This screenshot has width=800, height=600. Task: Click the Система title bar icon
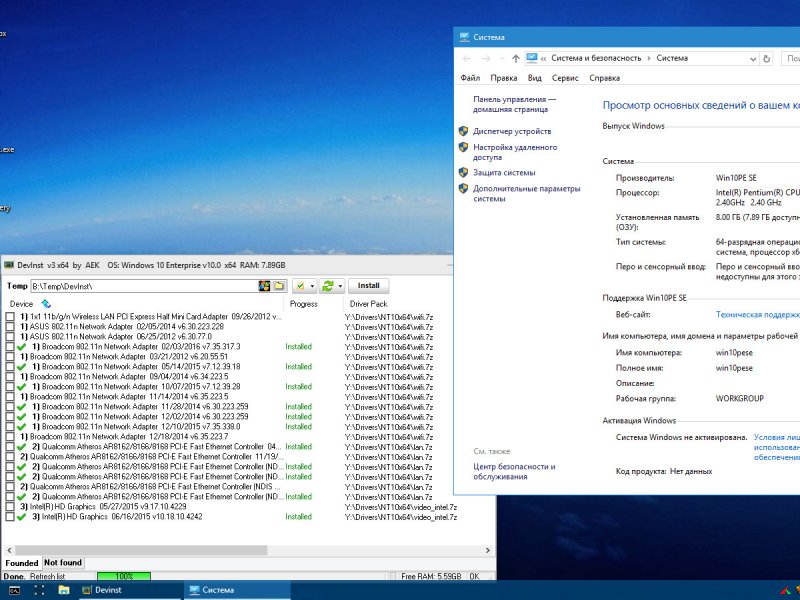[x=464, y=37]
